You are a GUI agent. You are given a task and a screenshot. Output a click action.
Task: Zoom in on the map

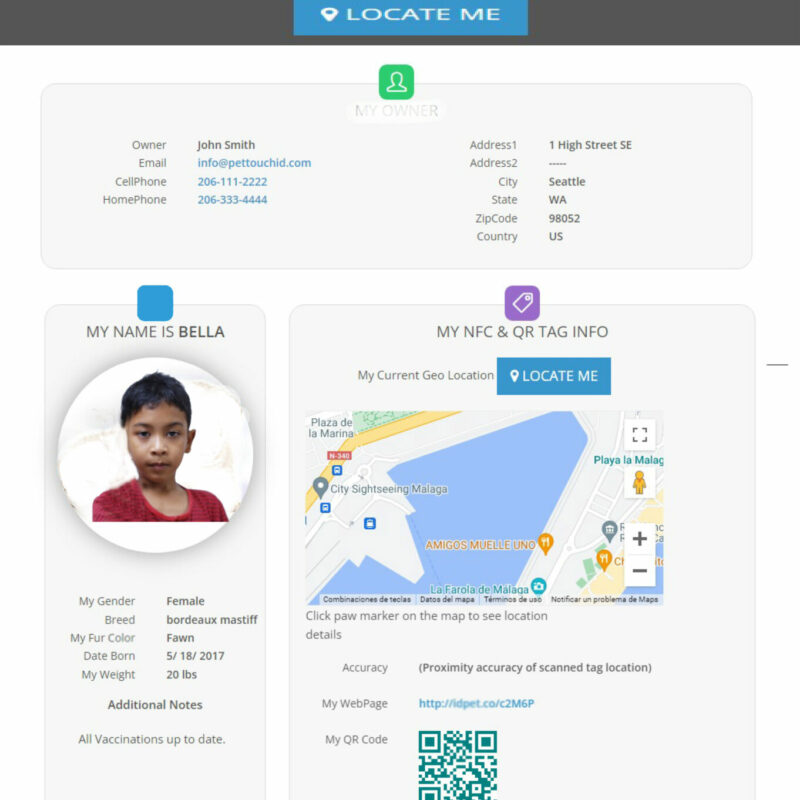[639, 538]
